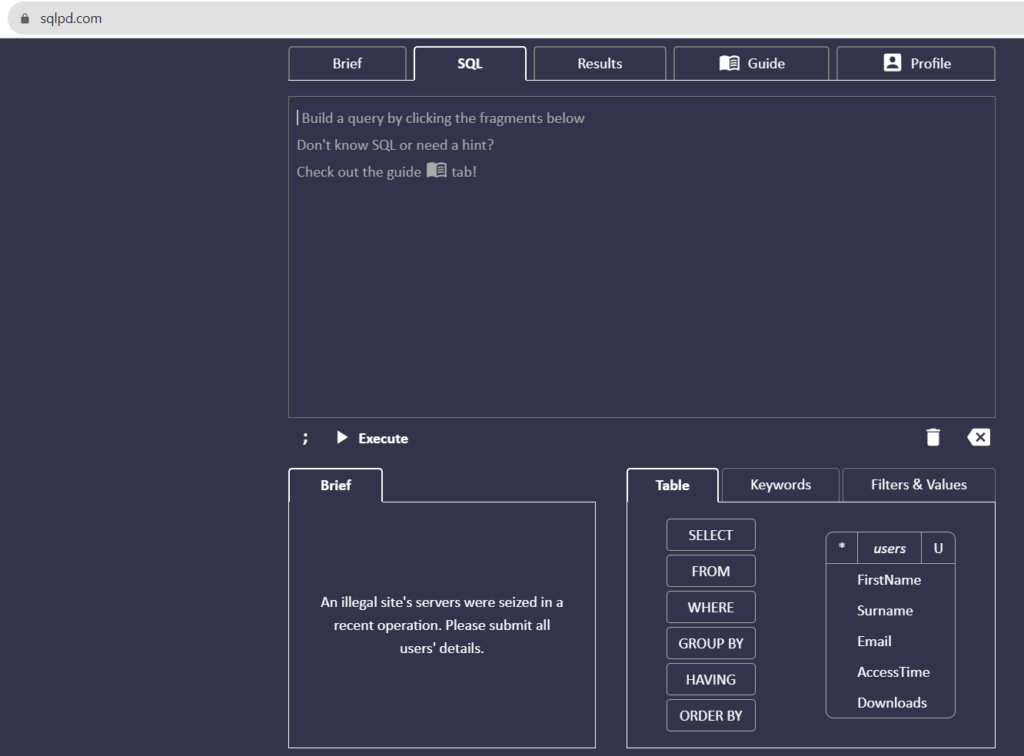1024x756 pixels.
Task: Switch to the Keywords tab
Action: (780, 484)
